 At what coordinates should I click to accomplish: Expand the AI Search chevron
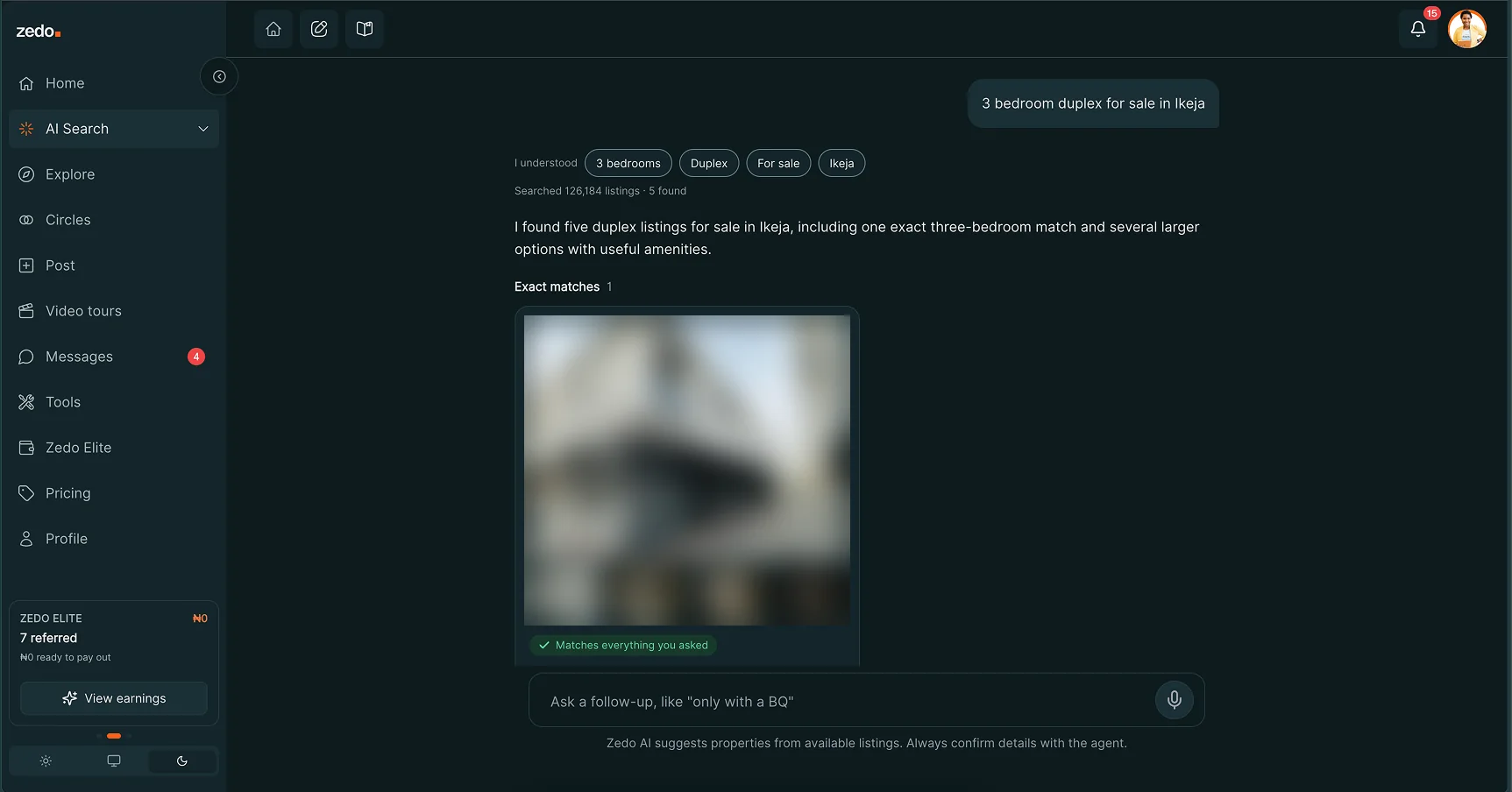click(203, 129)
